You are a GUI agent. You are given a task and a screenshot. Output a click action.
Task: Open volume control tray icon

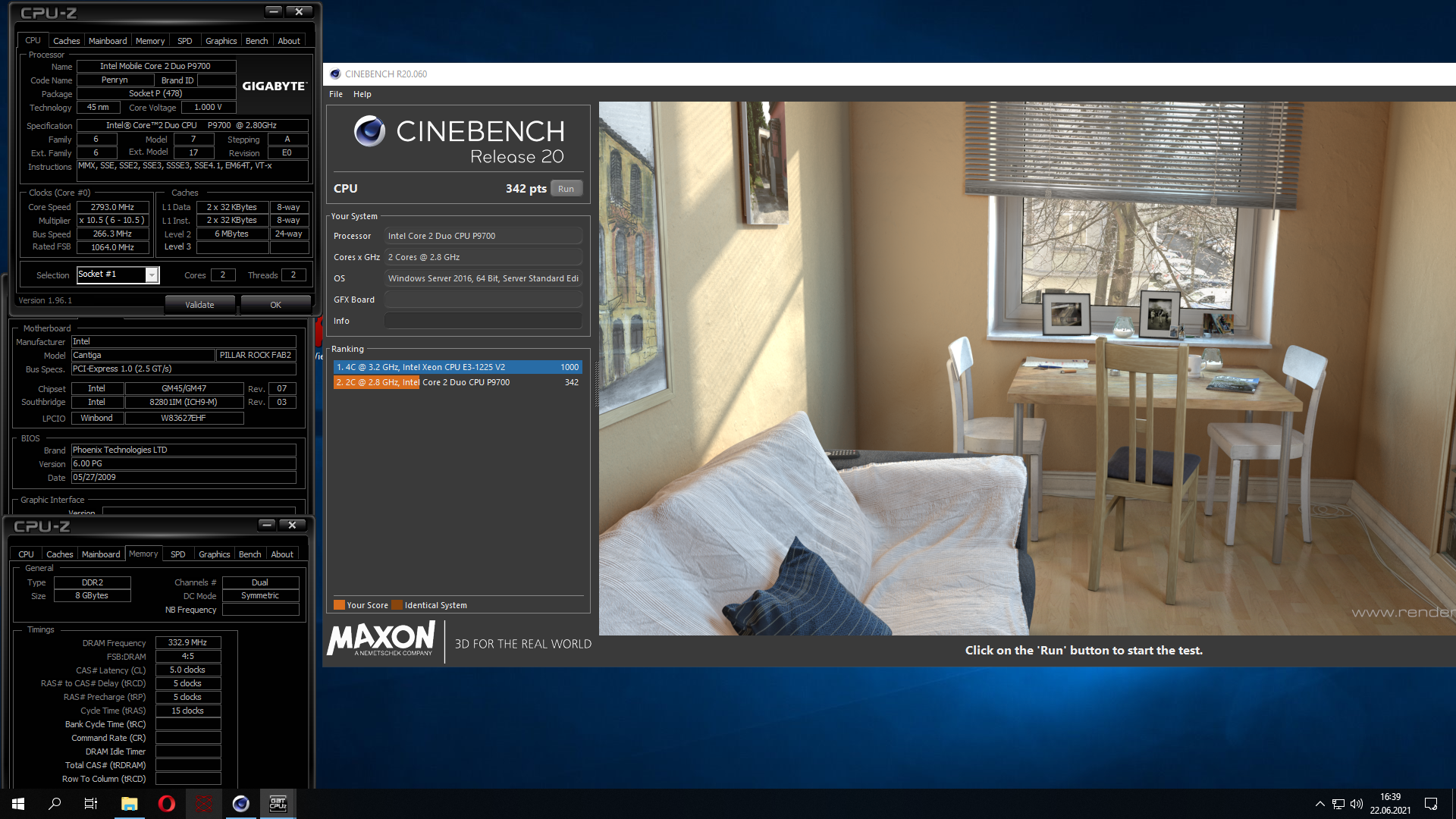[x=1357, y=804]
